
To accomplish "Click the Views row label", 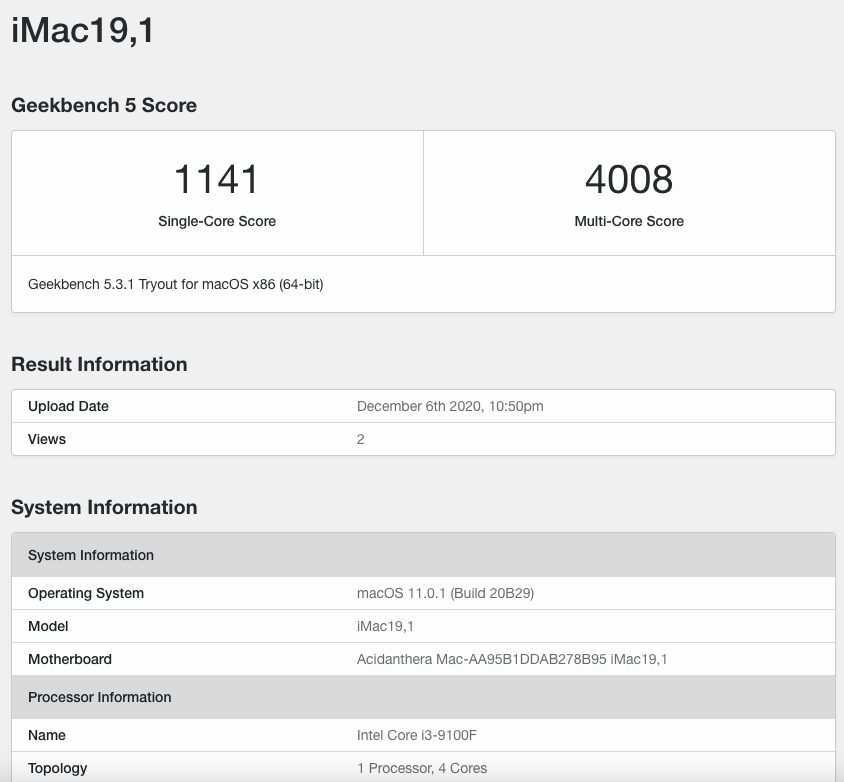I will click(47, 439).
